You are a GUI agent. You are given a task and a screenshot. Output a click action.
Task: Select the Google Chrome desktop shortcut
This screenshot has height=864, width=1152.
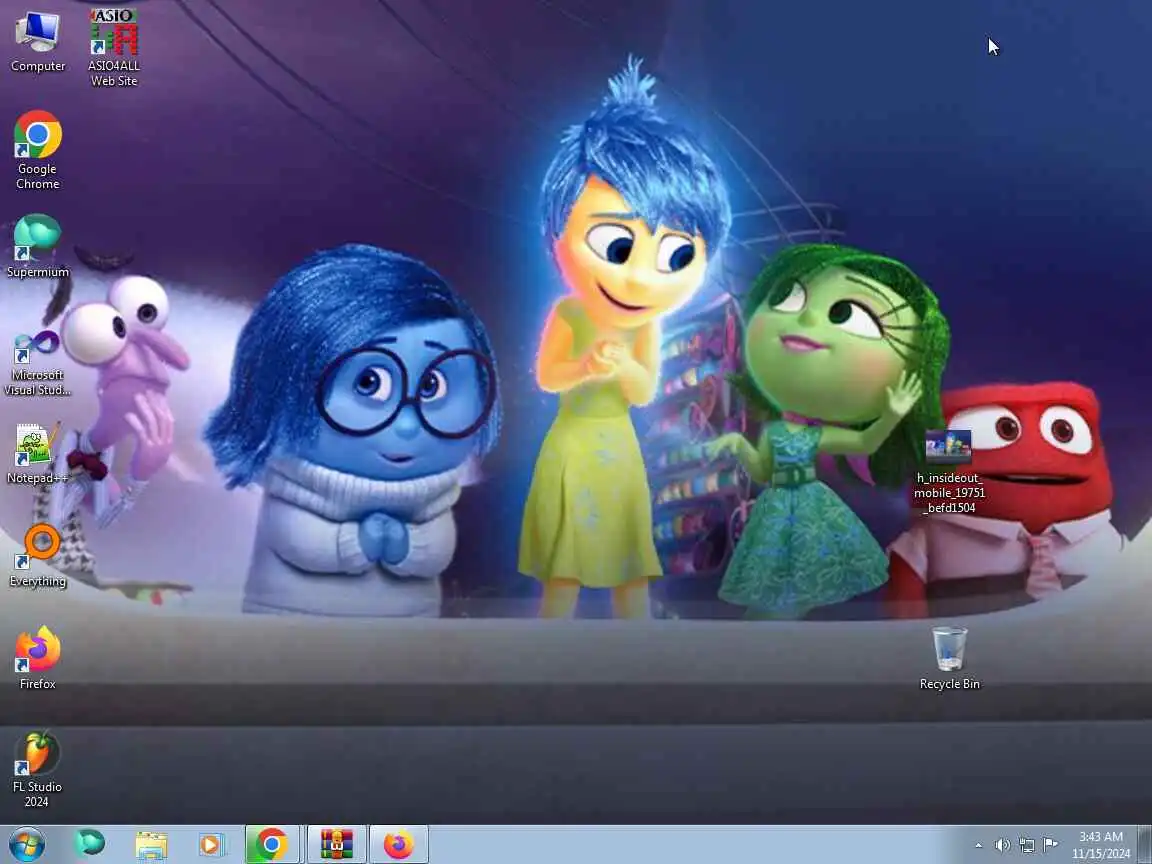(x=37, y=151)
